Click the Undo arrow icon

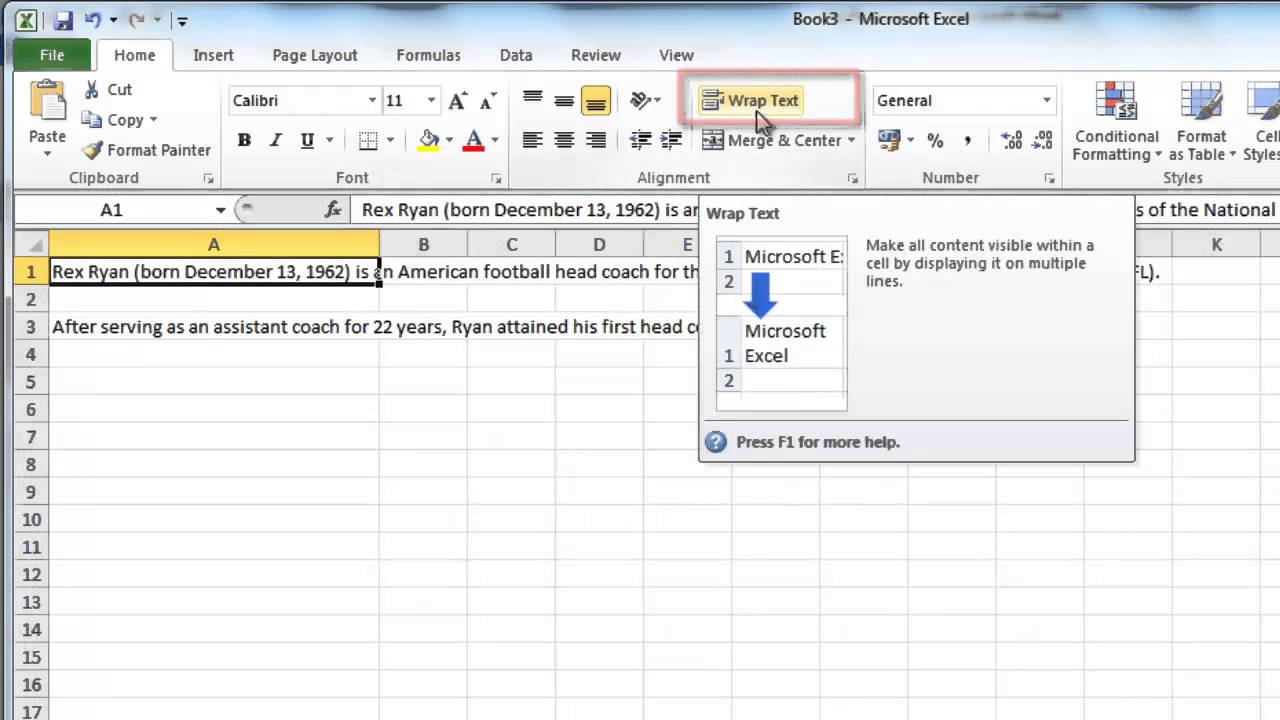point(93,19)
